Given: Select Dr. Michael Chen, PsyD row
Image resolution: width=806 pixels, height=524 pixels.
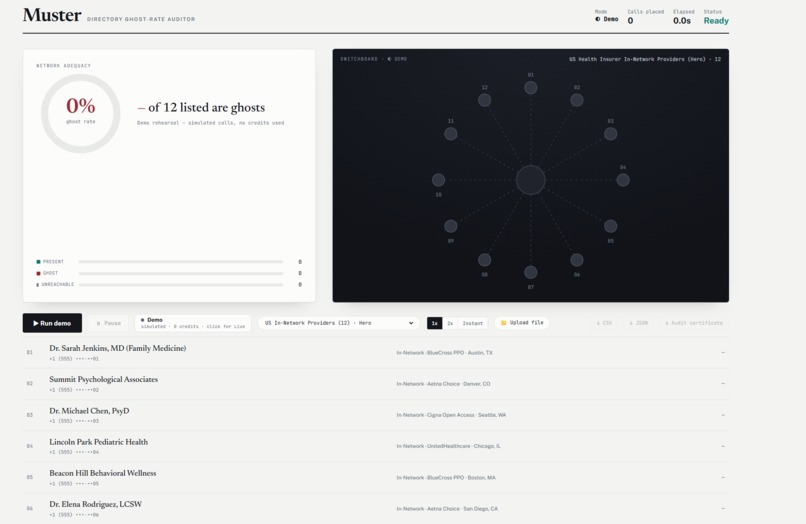Looking at the screenshot, I should (x=376, y=415).
